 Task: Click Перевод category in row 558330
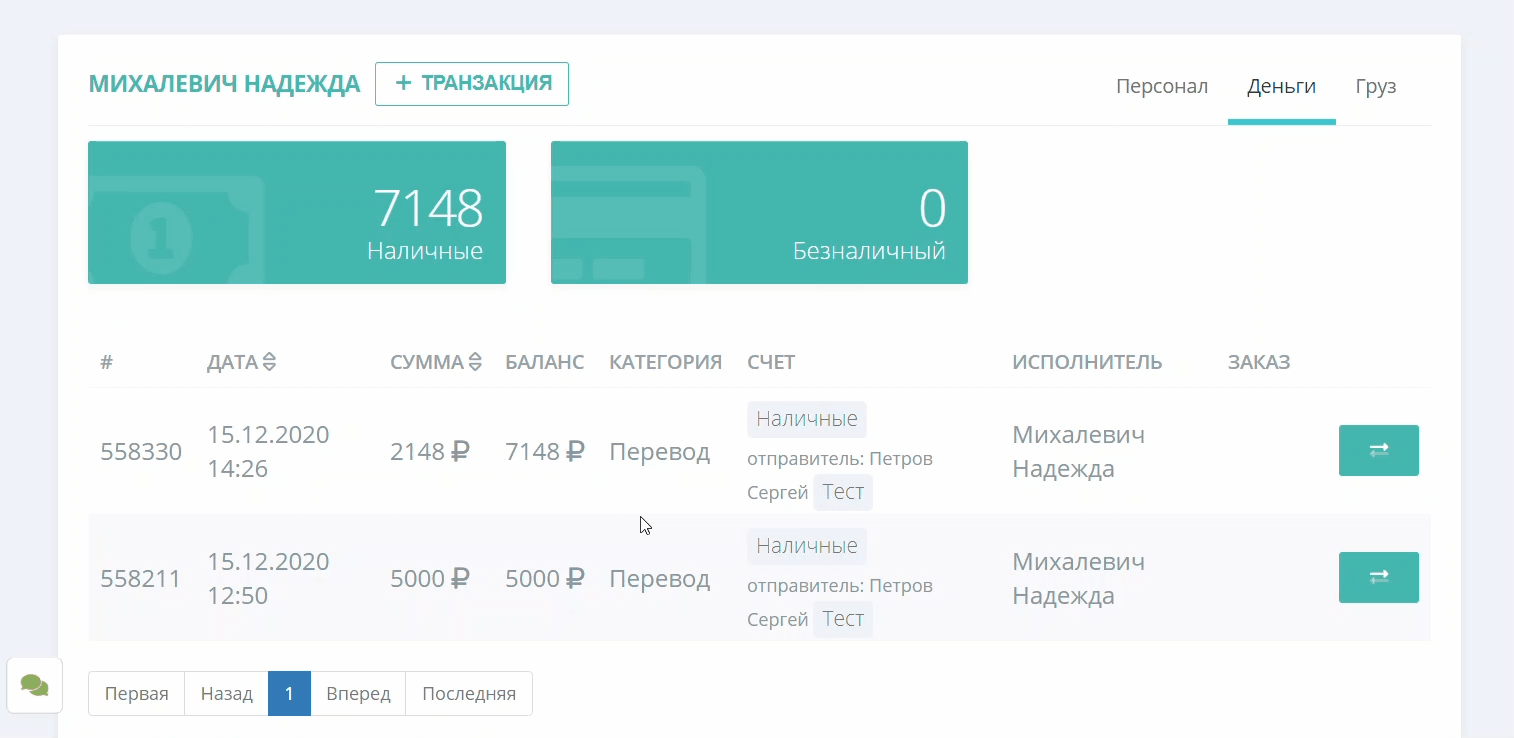(660, 452)
